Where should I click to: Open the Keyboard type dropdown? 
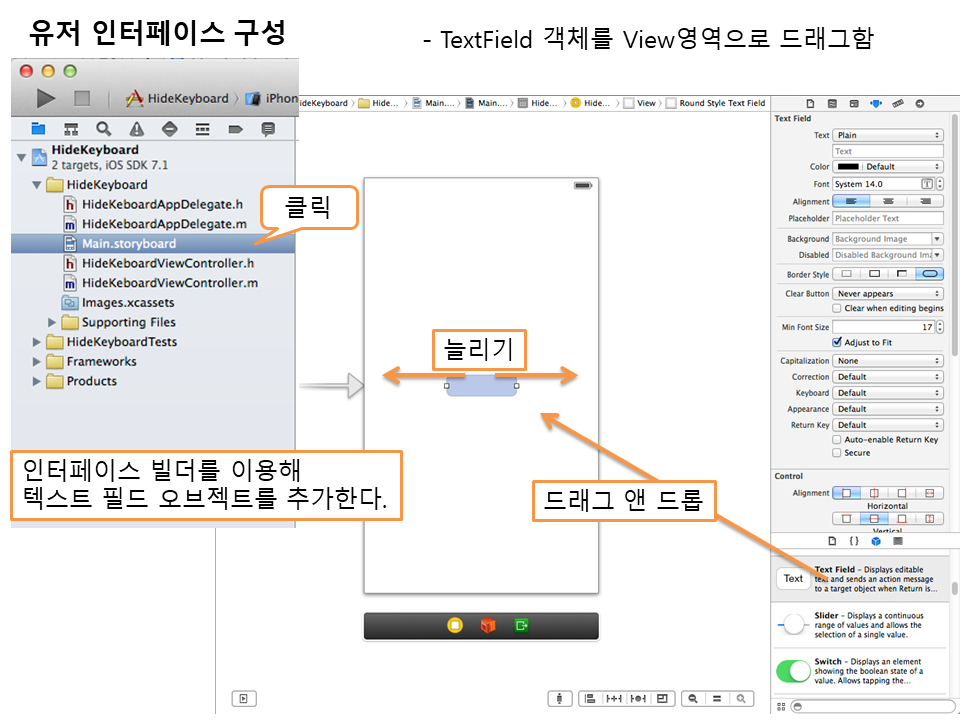(x=888, y=393)
